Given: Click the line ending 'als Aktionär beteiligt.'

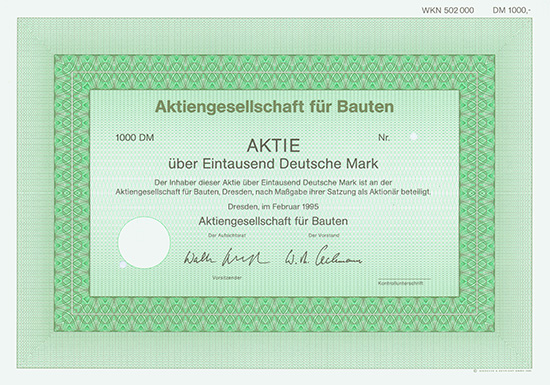Looking at the screenshot, I should pos(273,192).
